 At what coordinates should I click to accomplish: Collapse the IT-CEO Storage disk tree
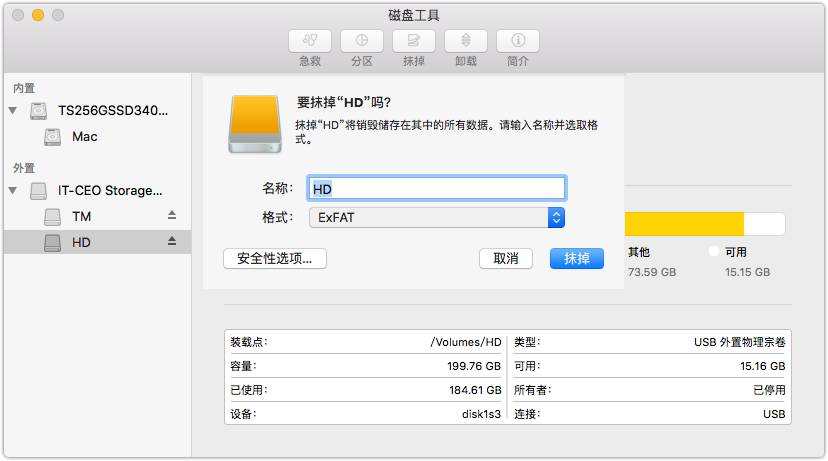point(13,190)
